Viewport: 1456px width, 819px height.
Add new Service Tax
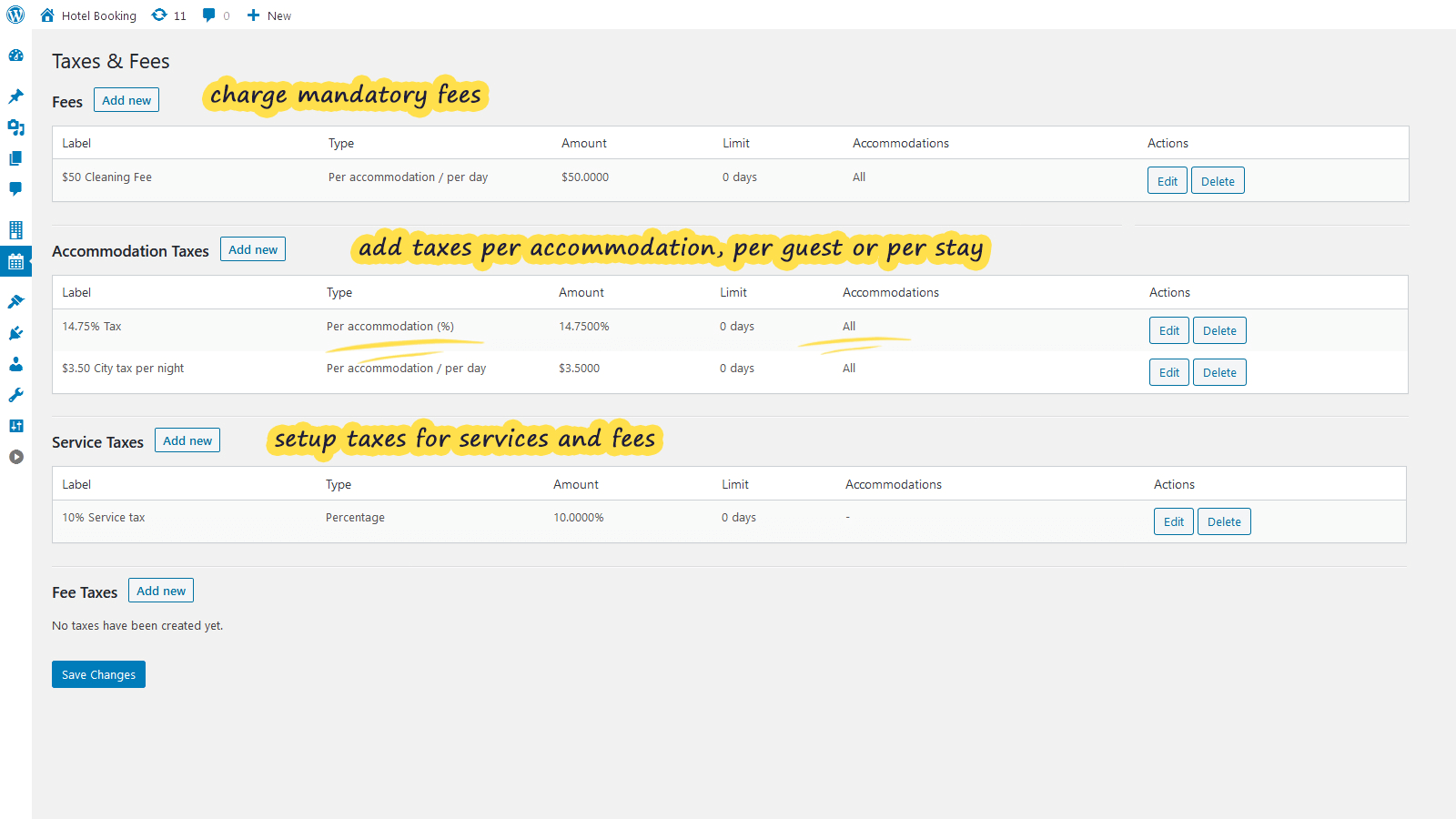point(187,440)
